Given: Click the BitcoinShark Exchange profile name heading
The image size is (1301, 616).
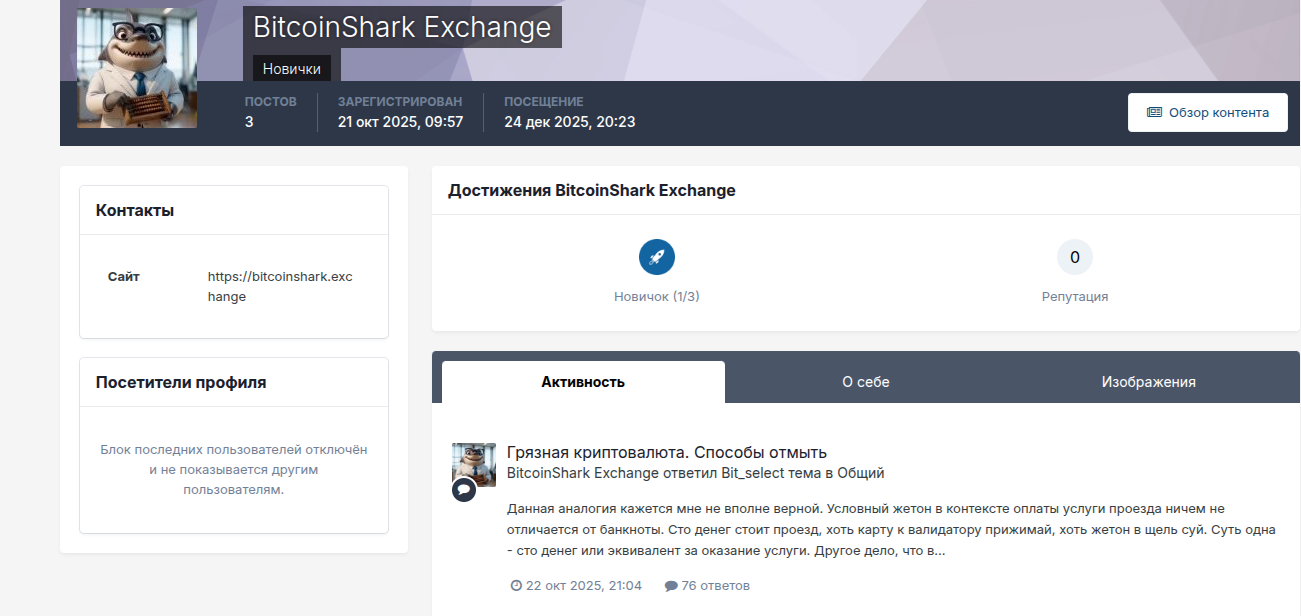Looking at the screenshot, I should coord(402,27).
